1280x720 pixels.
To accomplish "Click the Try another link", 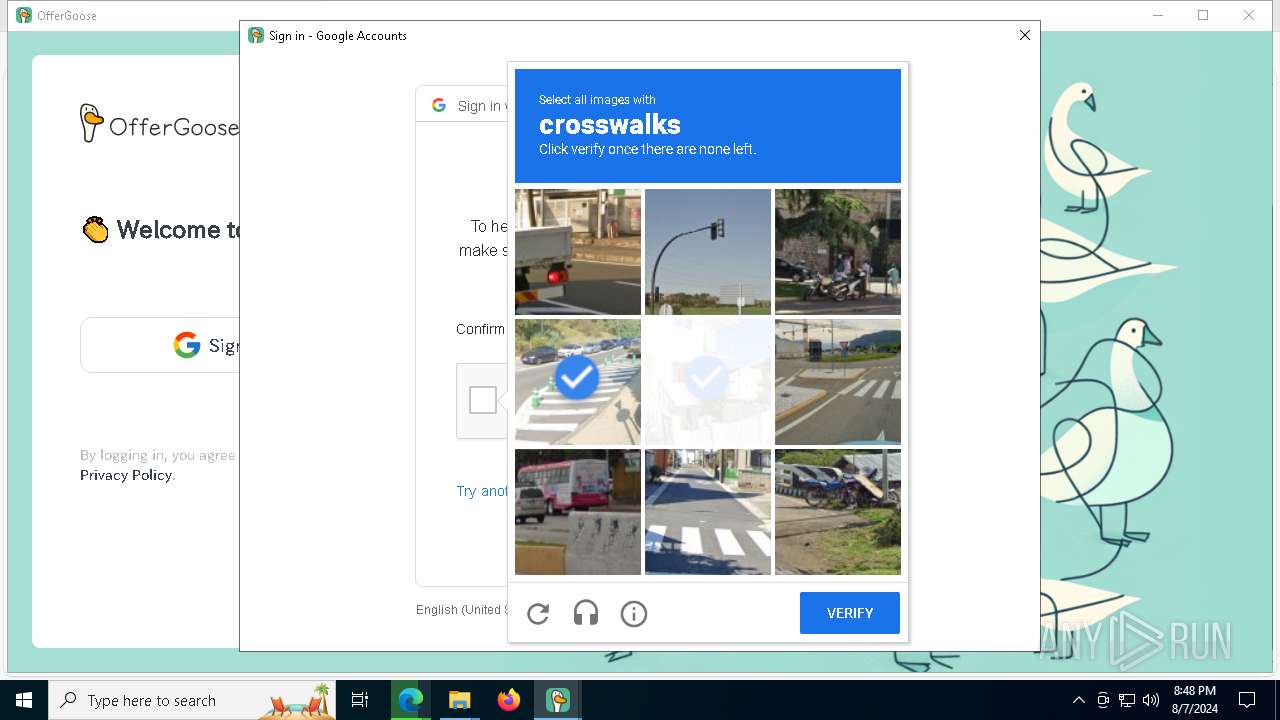I will coord(482,491).
